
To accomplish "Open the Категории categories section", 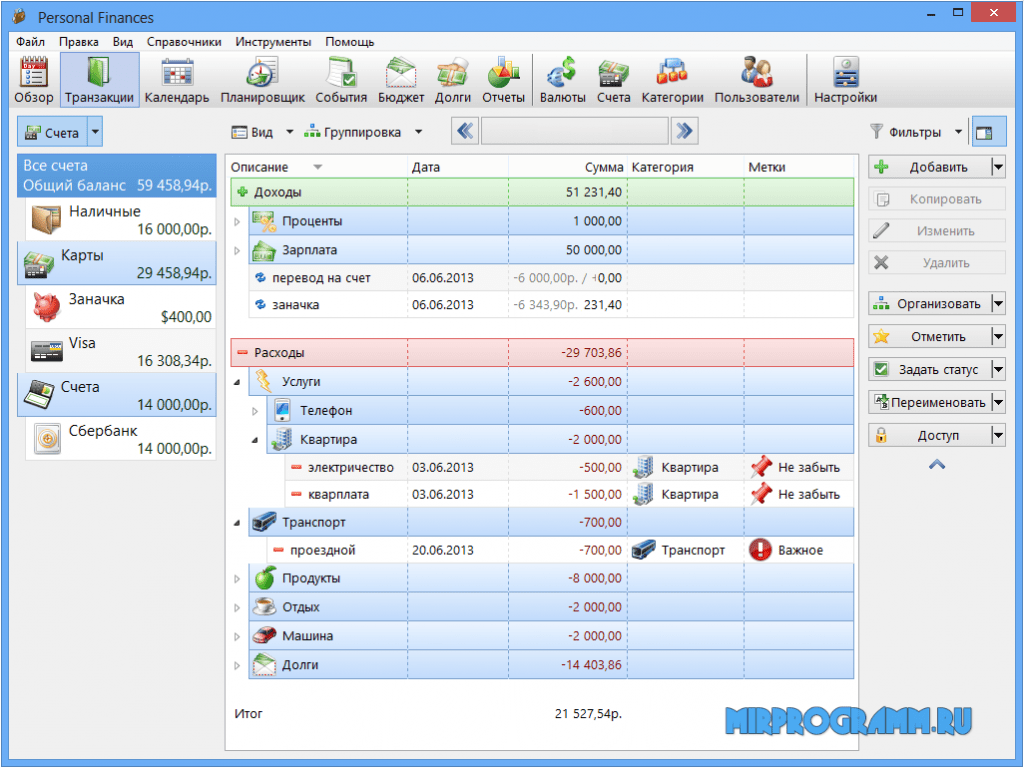I will point(672,80).
